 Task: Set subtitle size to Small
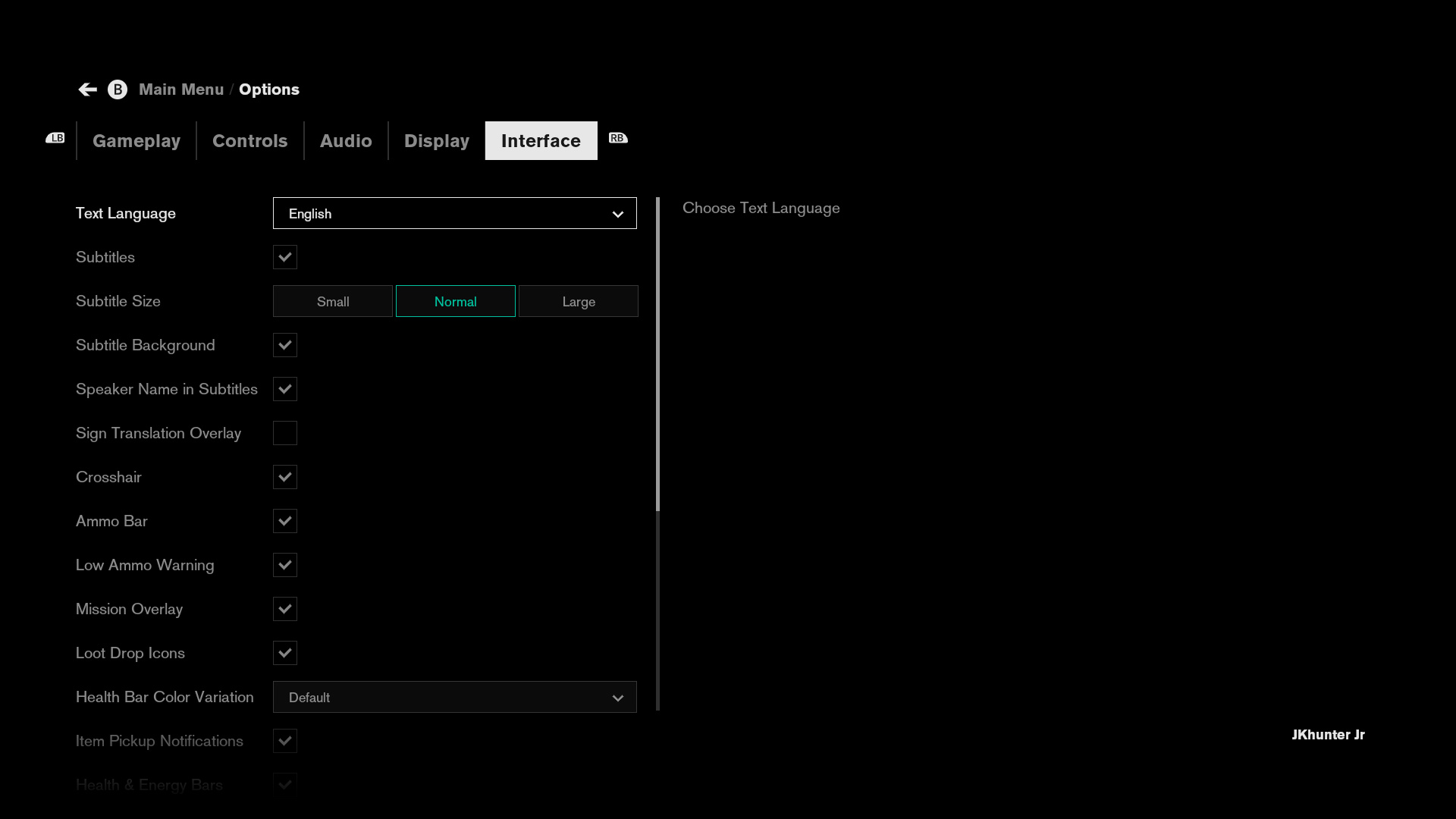333,301
